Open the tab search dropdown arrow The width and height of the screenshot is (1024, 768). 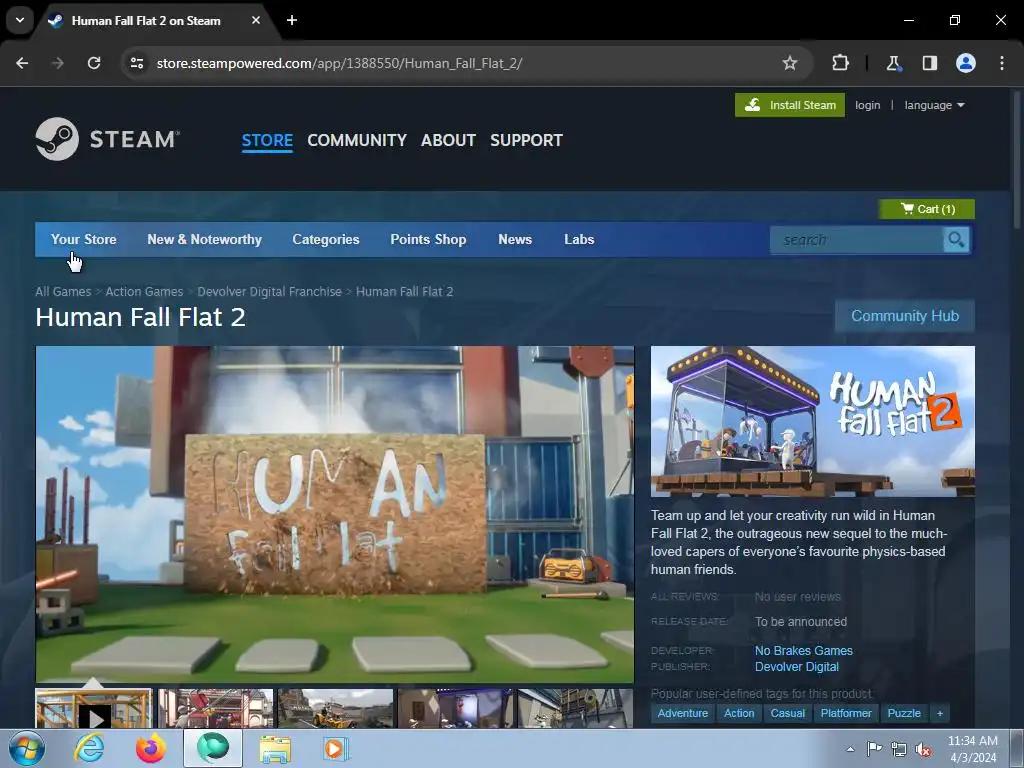coord(20,20)
